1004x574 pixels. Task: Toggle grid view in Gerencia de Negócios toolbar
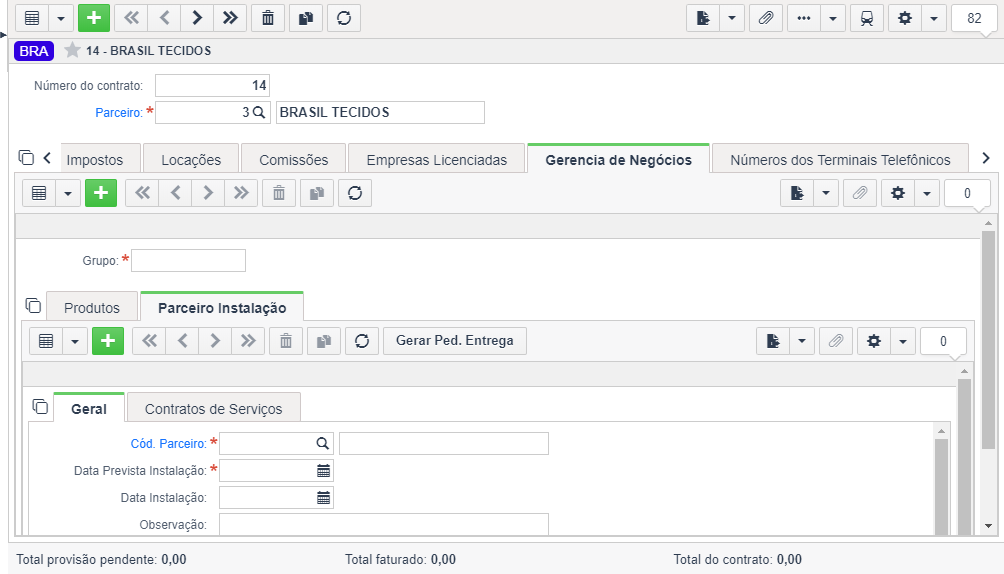[x=39, y=193]
